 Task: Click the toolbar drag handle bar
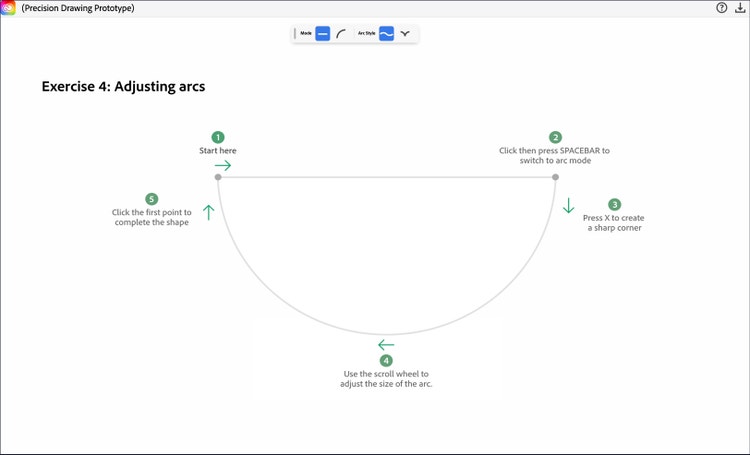(x=295, y=33)
